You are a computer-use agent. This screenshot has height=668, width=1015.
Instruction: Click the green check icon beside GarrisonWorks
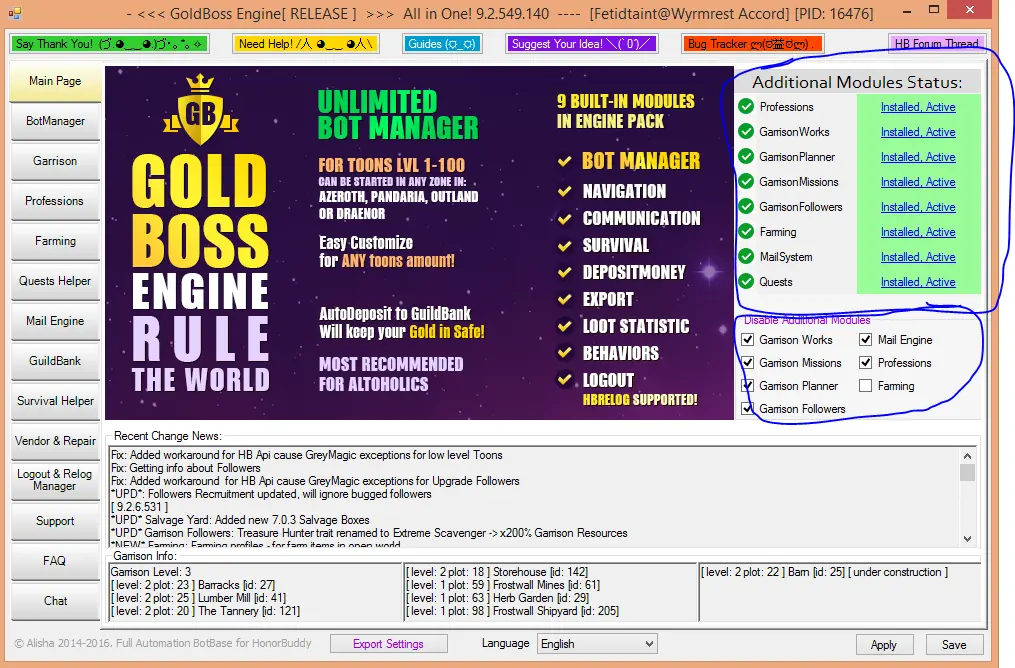tap(746, 131)
